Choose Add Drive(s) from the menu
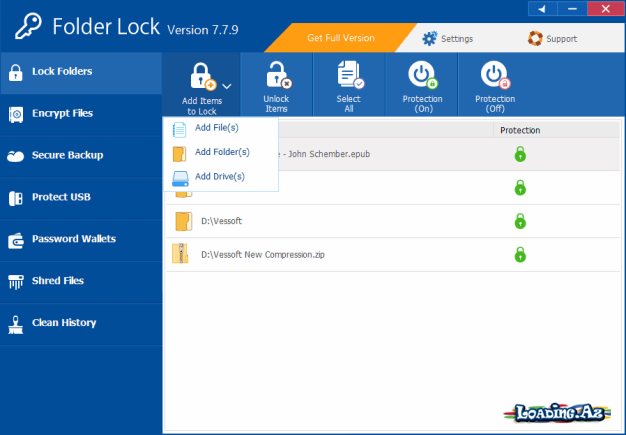 pyautogui.click(x=220, y=178)
